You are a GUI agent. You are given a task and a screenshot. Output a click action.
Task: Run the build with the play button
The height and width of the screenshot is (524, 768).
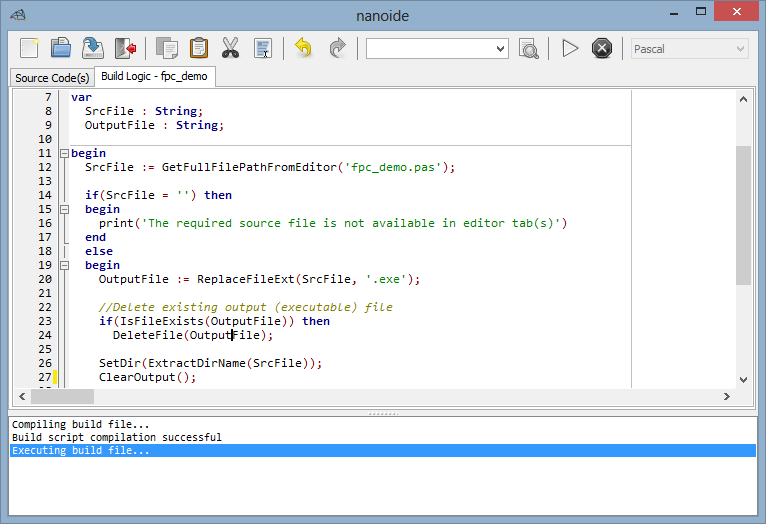pyautogui.click(x=570, y=48)
